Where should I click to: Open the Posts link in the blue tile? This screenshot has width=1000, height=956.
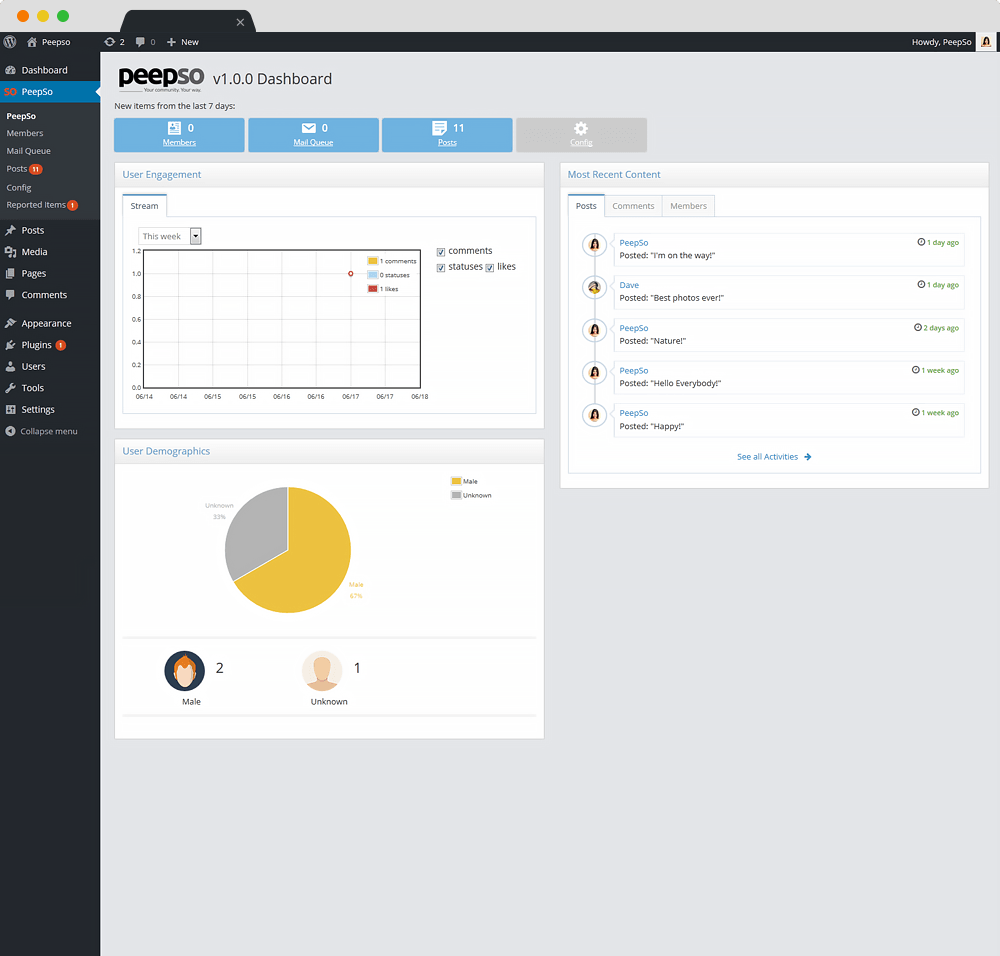point(447,142)
